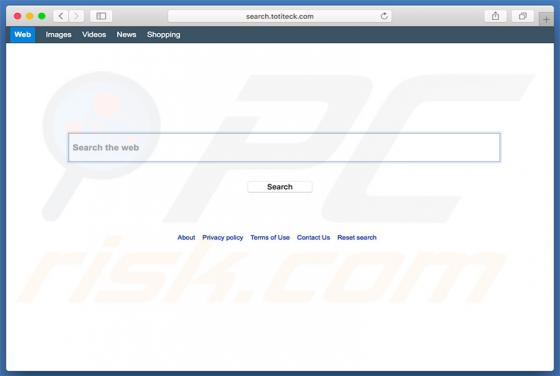Screen dimensions: 560x376
Task: Select the Web tab
Action: pos(22,35)
